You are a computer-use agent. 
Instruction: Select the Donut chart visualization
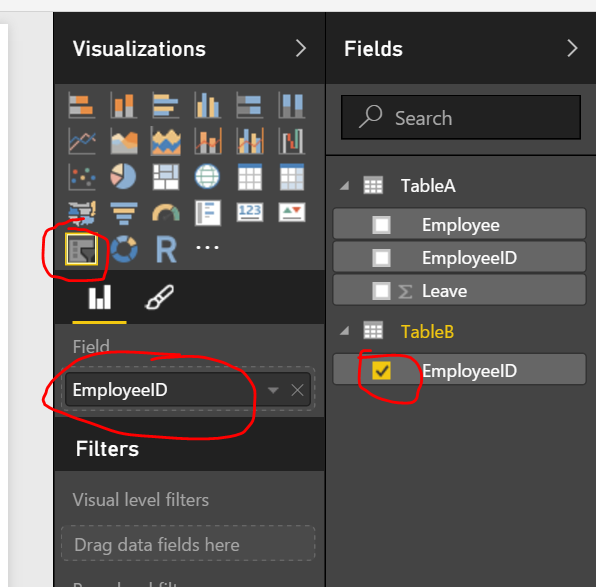(124, 249)
